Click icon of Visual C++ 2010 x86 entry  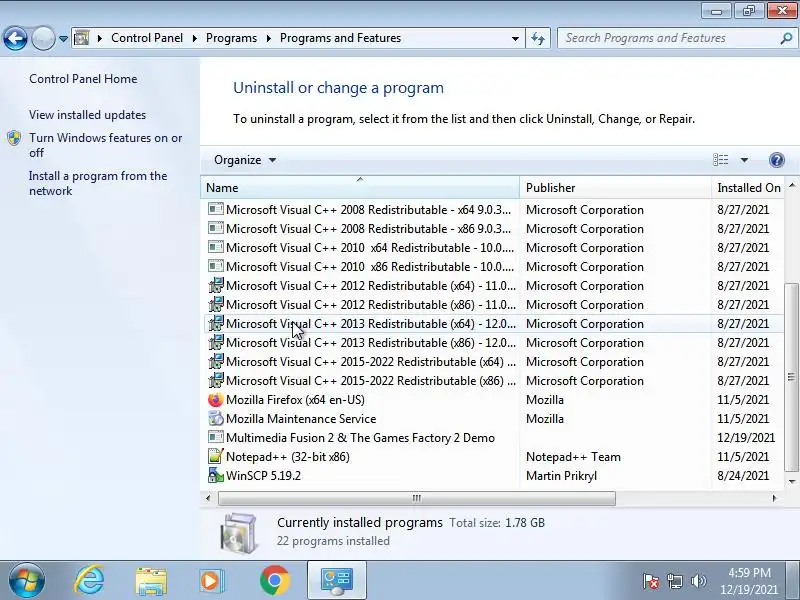(215, 266)
